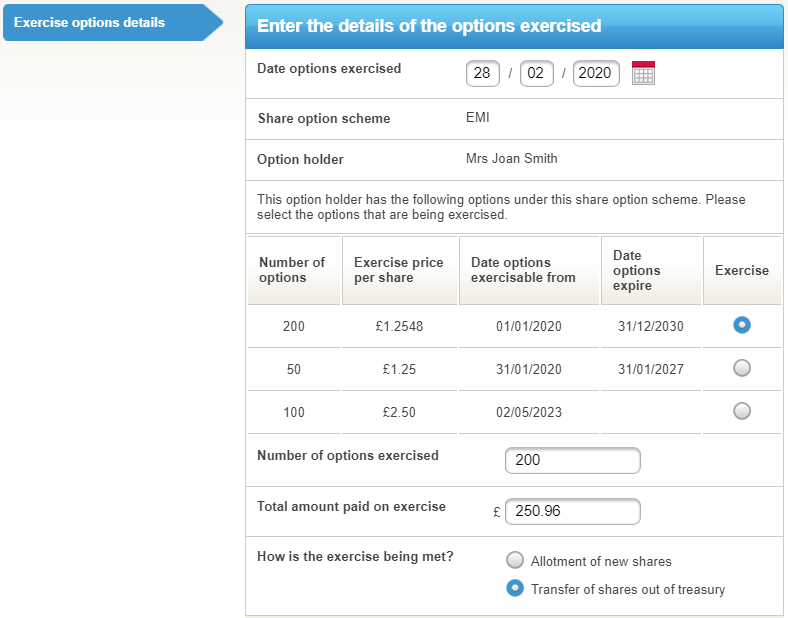Select exercise radio for the 50 options row
This screenshot has height=618, width=788.
742,368
